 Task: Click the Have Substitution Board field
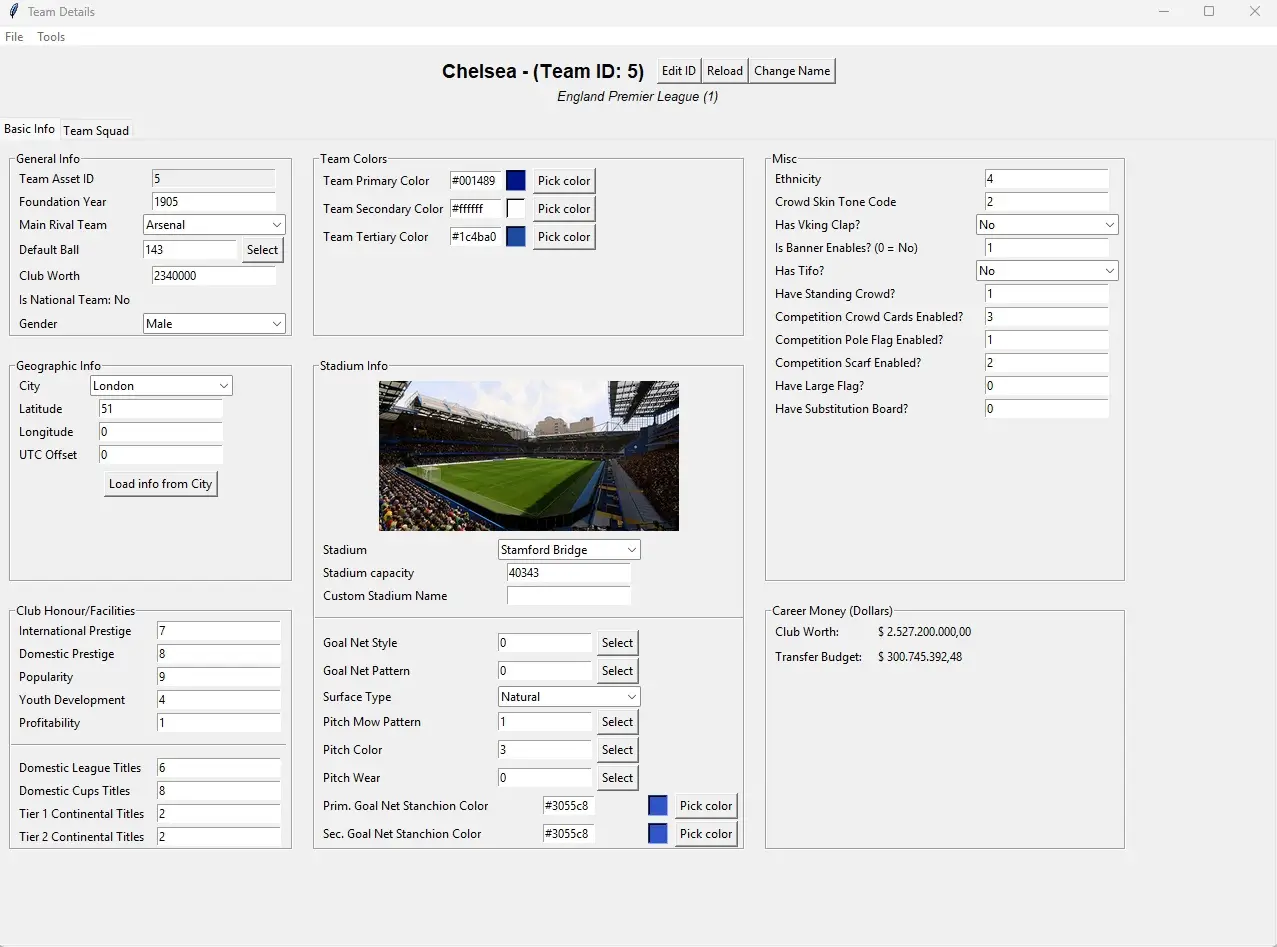[x=1047, y=409]
